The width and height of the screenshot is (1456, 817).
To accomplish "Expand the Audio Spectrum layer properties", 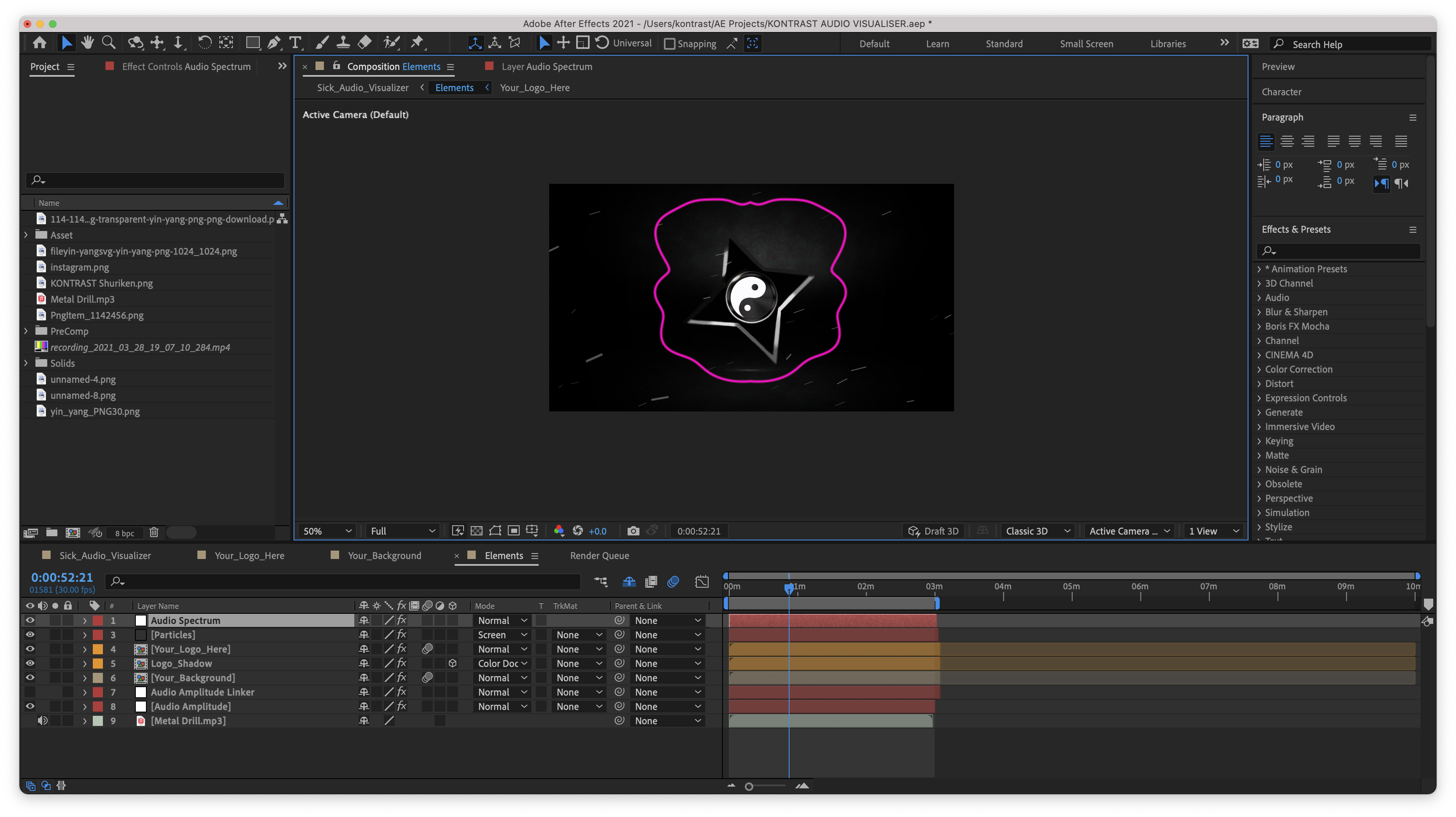I will click(85, 621).
